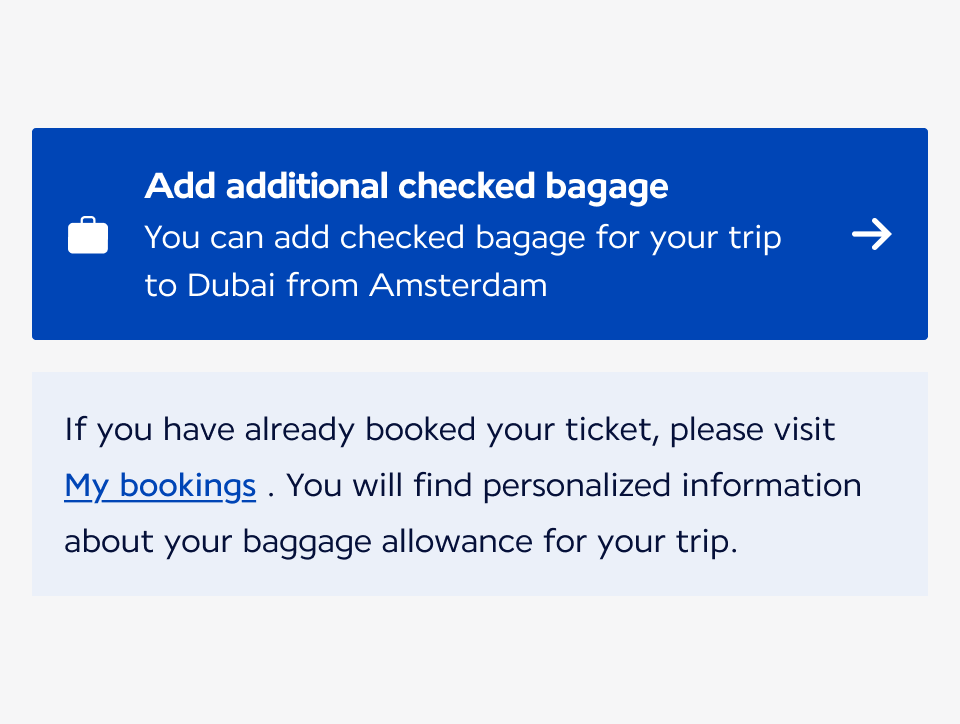The image size is (960, 724).
Task: Open the 'Add additional checked bagage' heading
Action: [x=407, y=186]
